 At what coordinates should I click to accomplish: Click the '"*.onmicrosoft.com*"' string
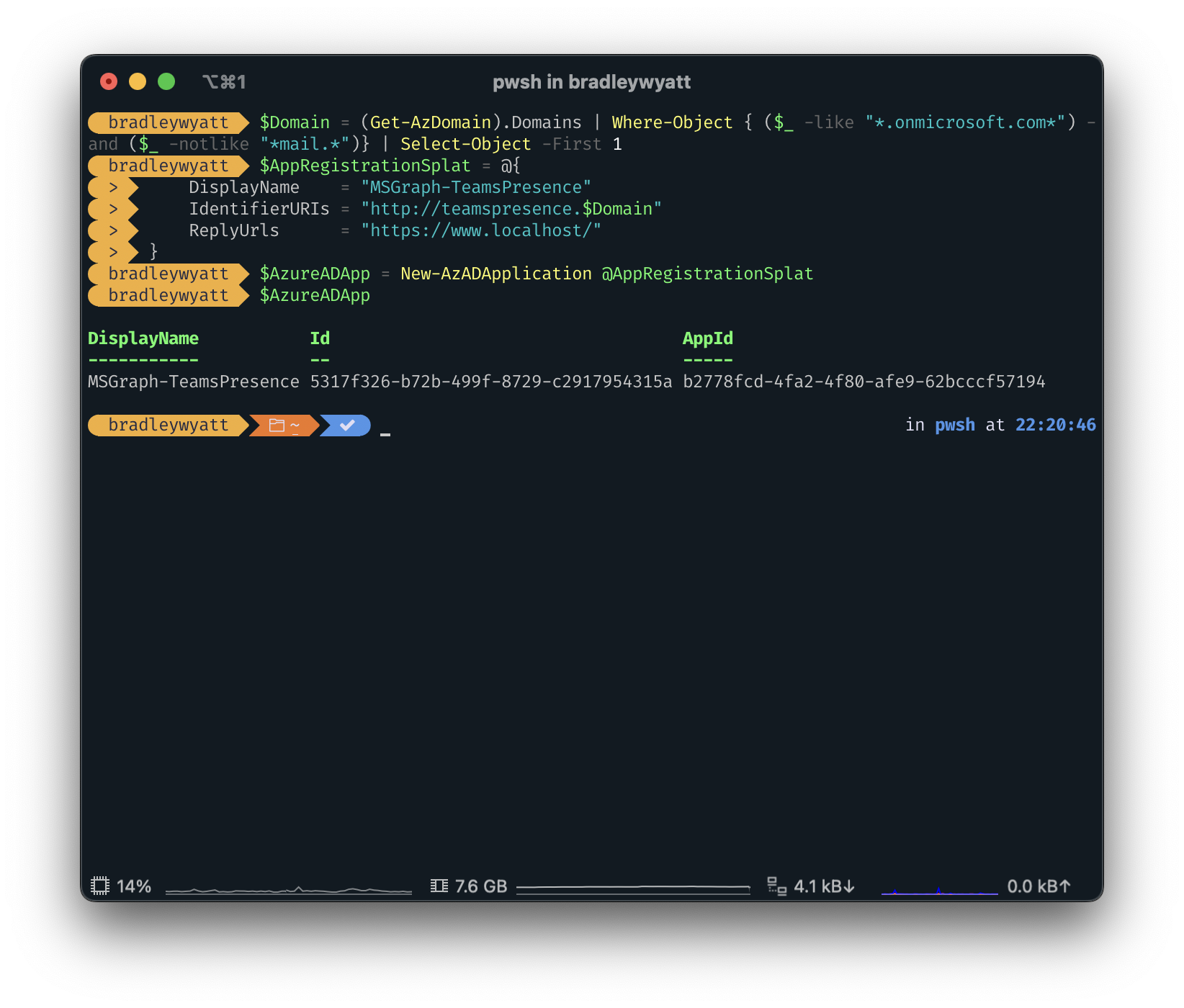coord(965,122)
